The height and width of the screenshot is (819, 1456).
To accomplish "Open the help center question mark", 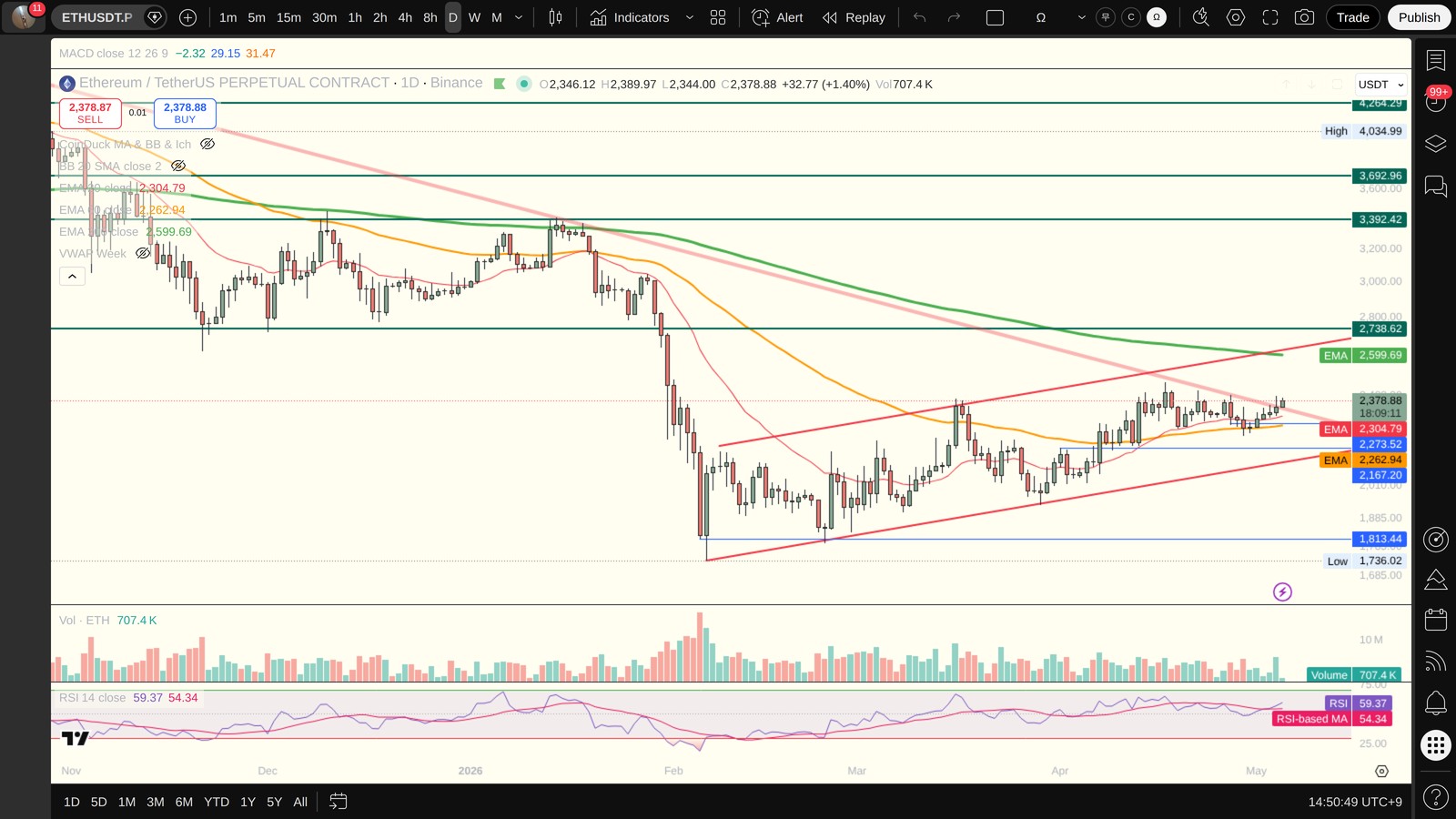I will coord(1436,798).
